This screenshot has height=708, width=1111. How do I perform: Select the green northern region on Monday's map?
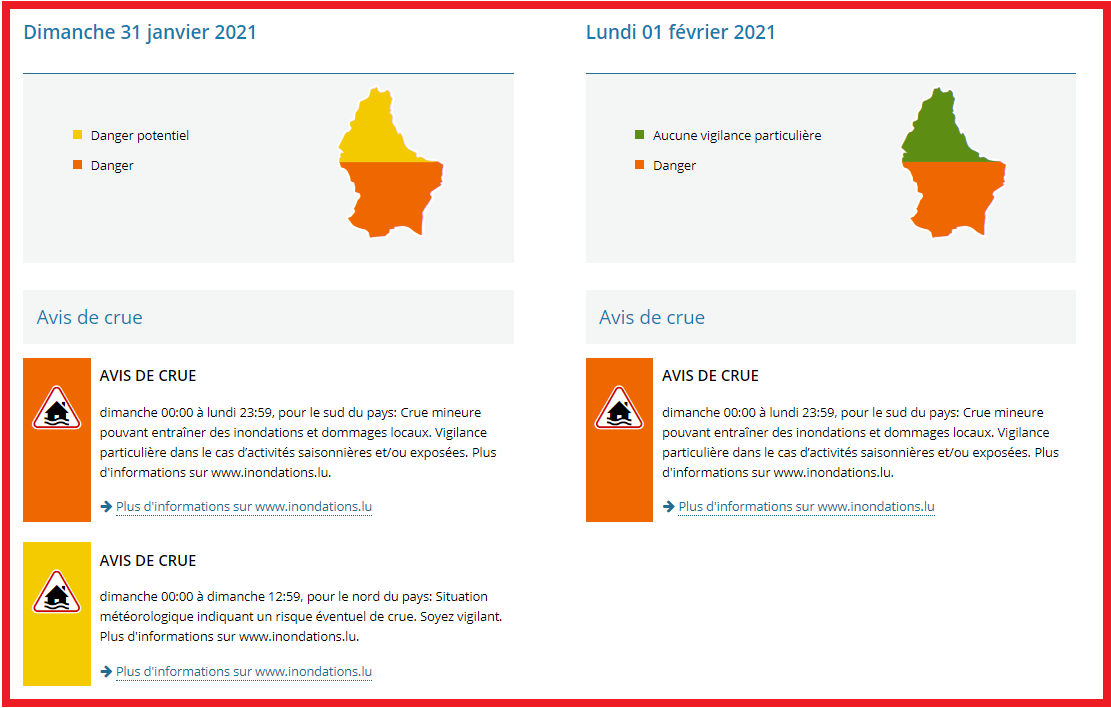(x=939, y=130)
